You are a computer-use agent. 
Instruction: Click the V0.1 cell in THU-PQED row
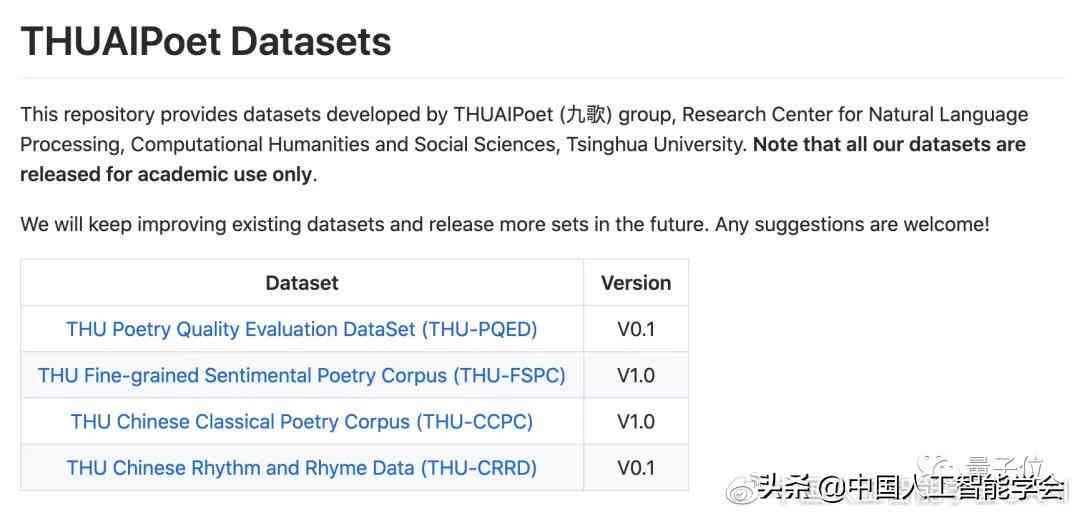pos(636,329)
